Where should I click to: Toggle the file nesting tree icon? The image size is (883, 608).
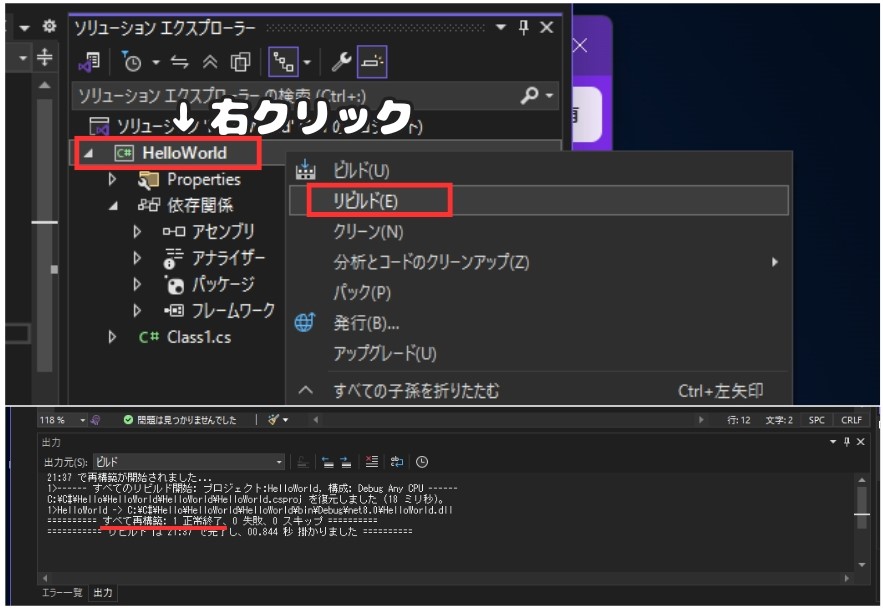(283, 62)
